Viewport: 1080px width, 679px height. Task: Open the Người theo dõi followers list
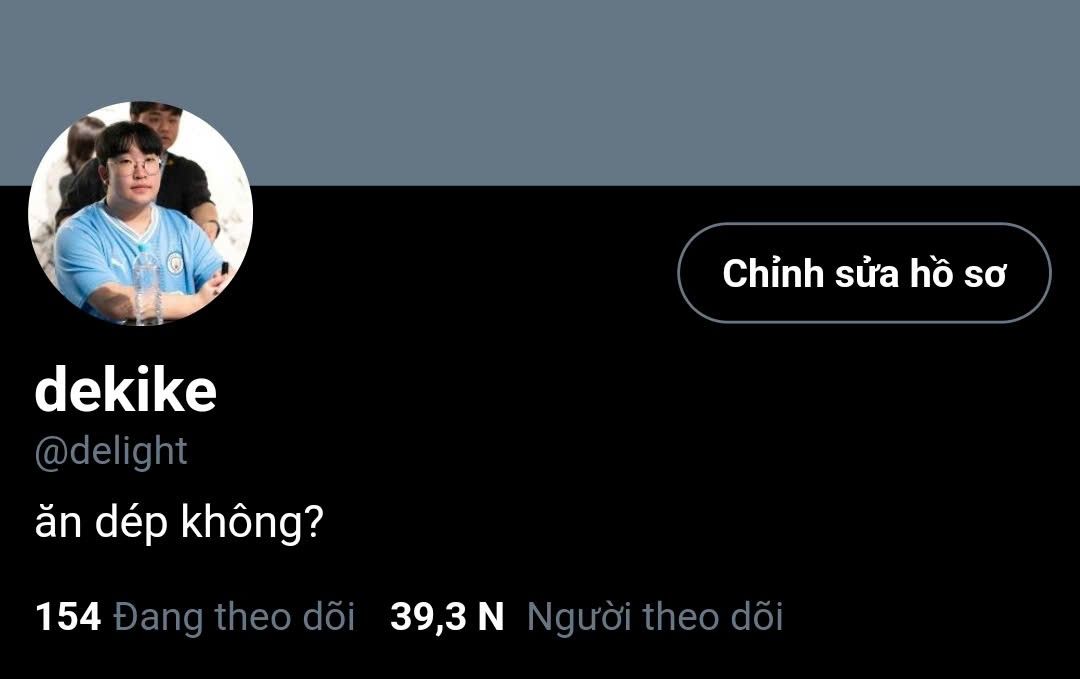655,616
